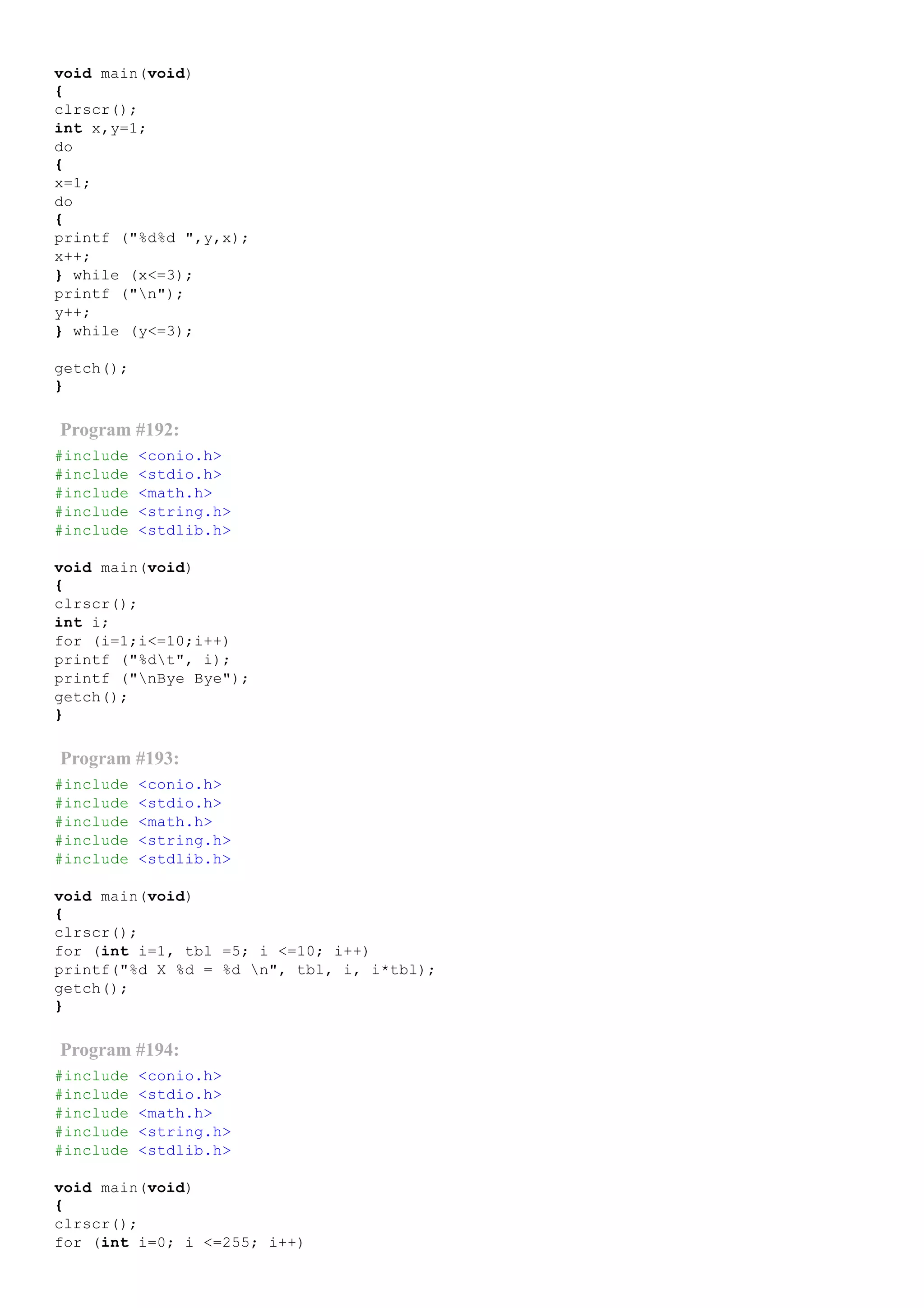Select the 'y++;' statement
This screenshot has width=924, height=1308.
tap(72, 313)
